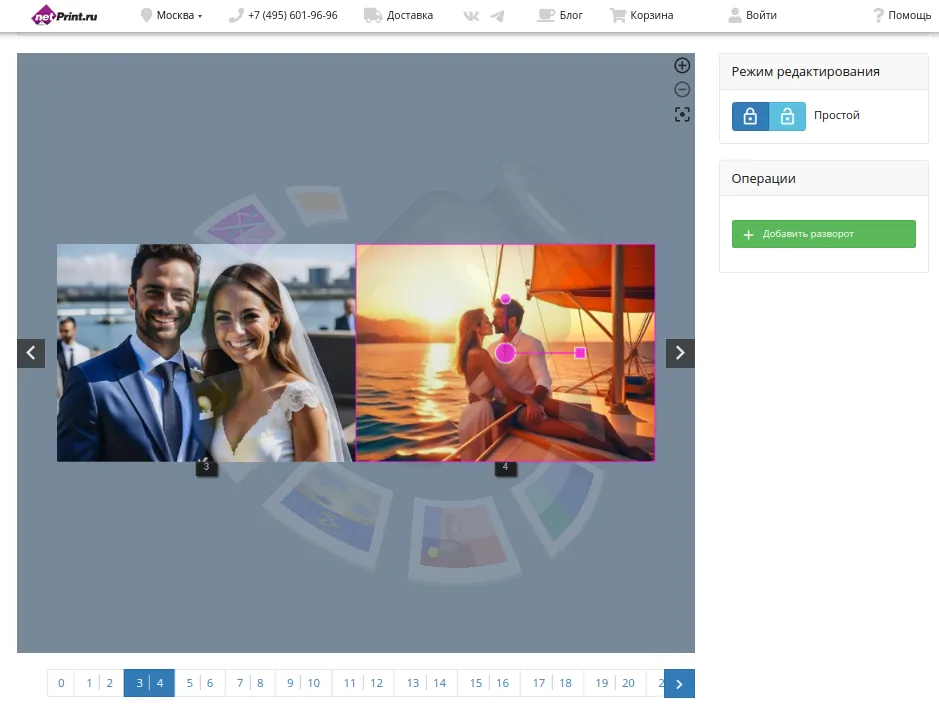
Task: Click the pink circular handle on the photo
Action: (x=506, y=352)
